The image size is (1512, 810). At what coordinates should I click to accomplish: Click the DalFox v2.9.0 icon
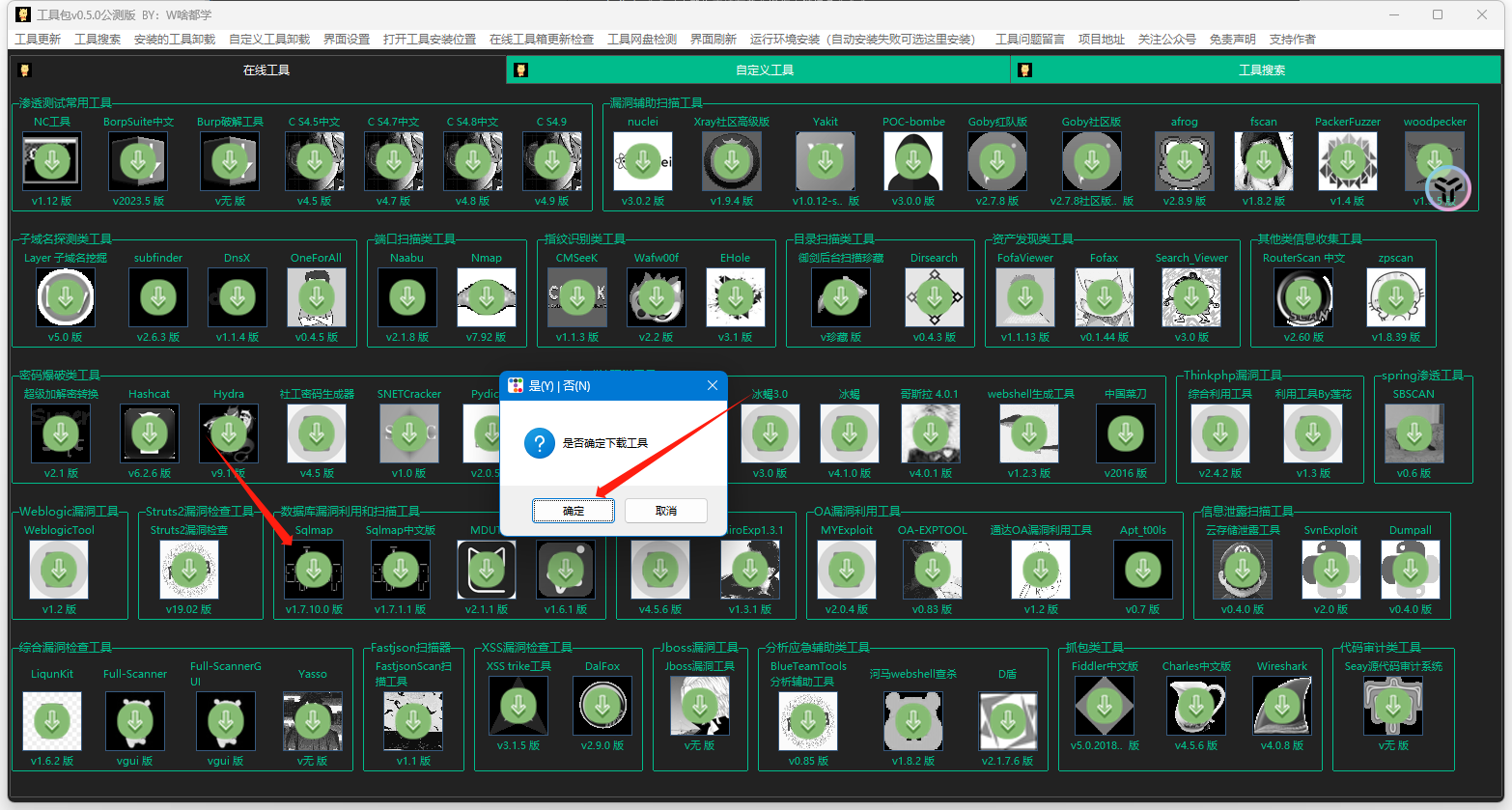[x=602, y=706]
